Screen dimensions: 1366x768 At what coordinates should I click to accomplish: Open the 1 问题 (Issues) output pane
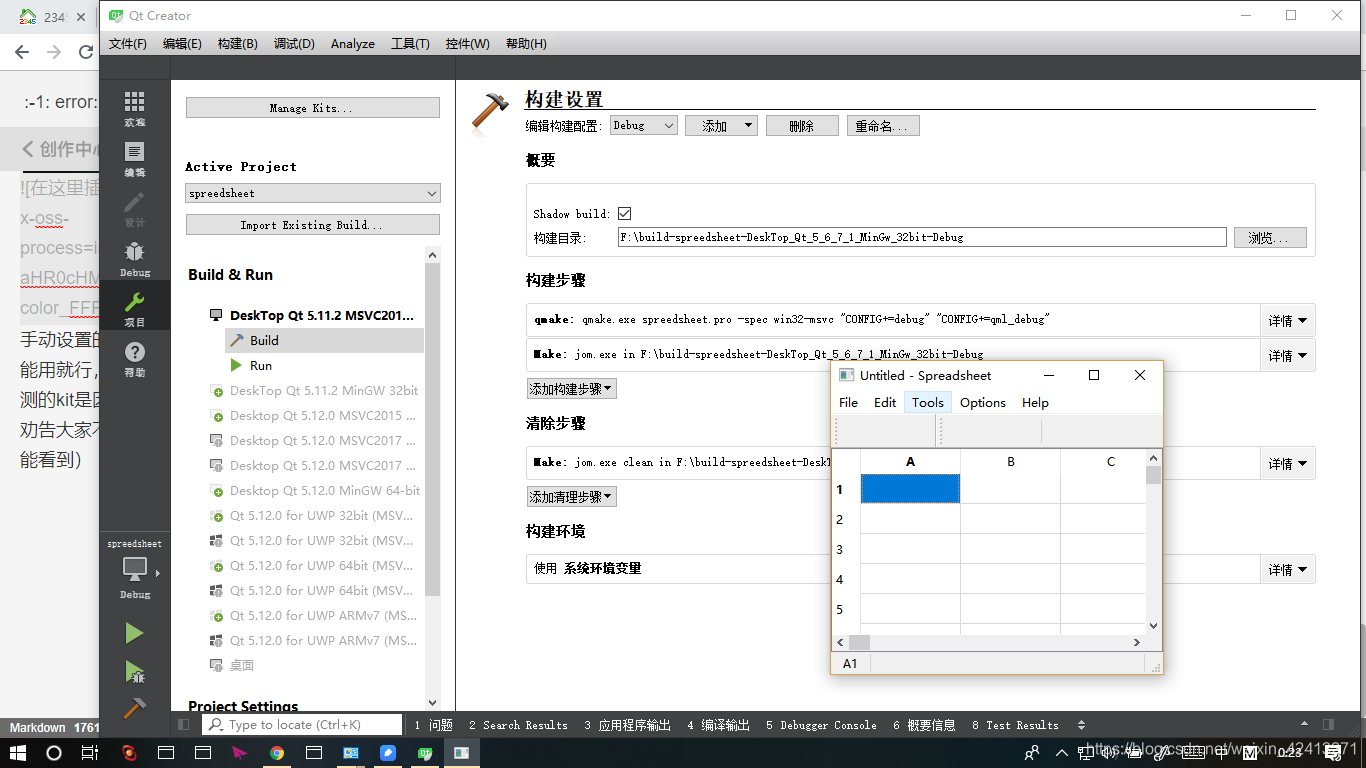pos(434,725)
